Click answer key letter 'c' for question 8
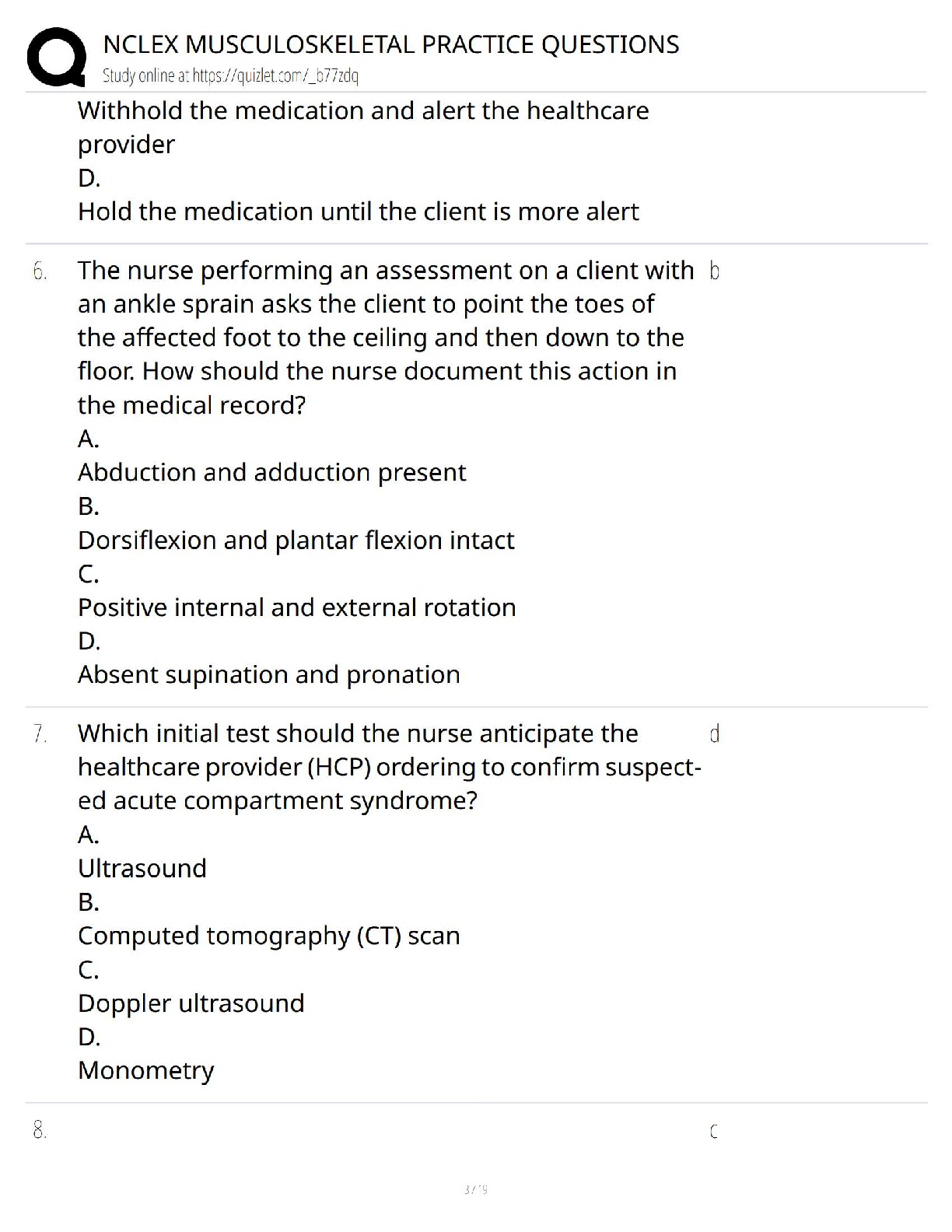Viewport: 952px width, 1232px height. 714,1132
